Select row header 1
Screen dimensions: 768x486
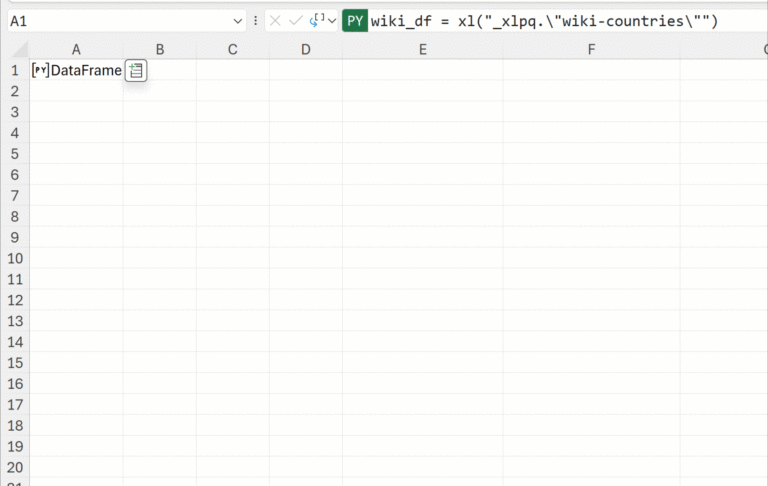coord(15,71)
